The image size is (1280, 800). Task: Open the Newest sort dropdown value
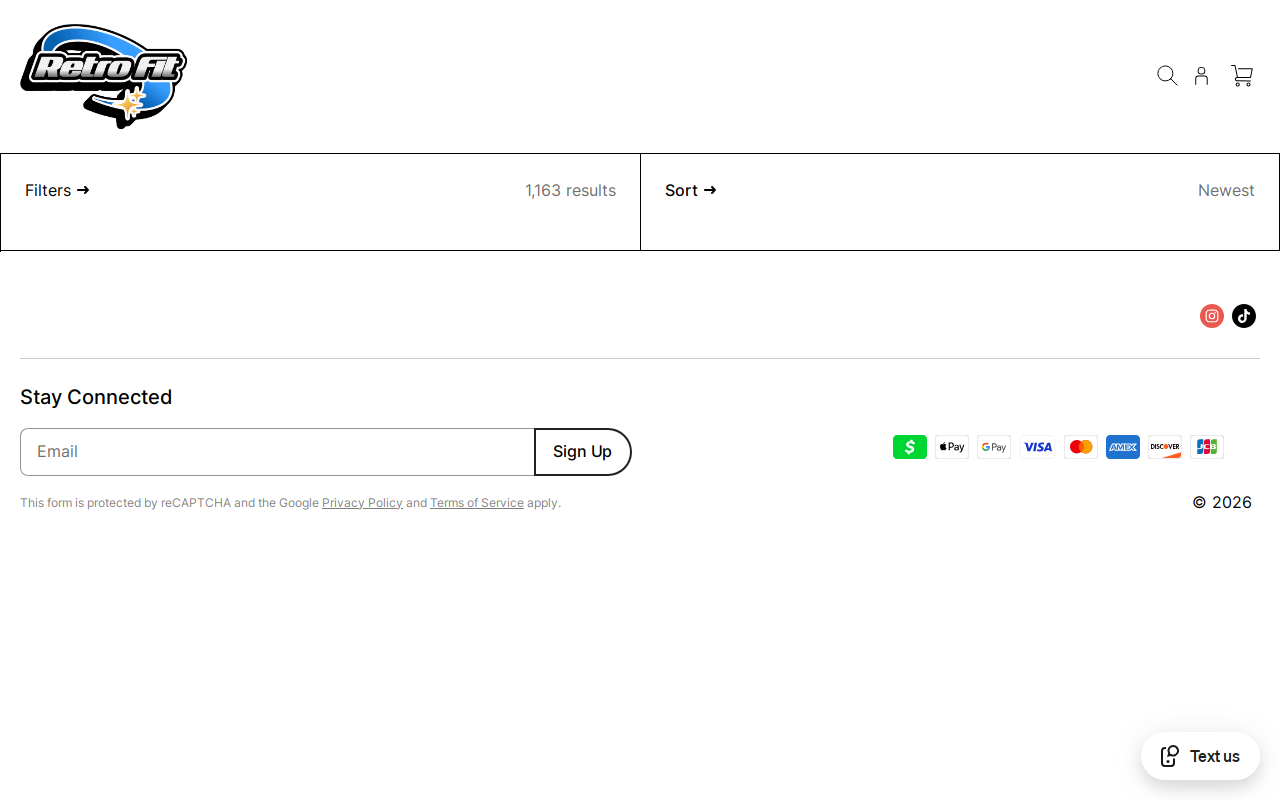pyautogui.click(x=1226, y=190)
